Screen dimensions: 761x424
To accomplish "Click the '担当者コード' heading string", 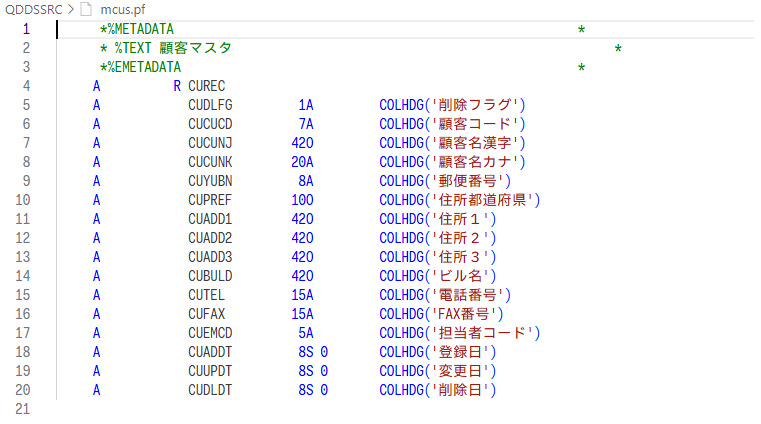I will (484, 333).
